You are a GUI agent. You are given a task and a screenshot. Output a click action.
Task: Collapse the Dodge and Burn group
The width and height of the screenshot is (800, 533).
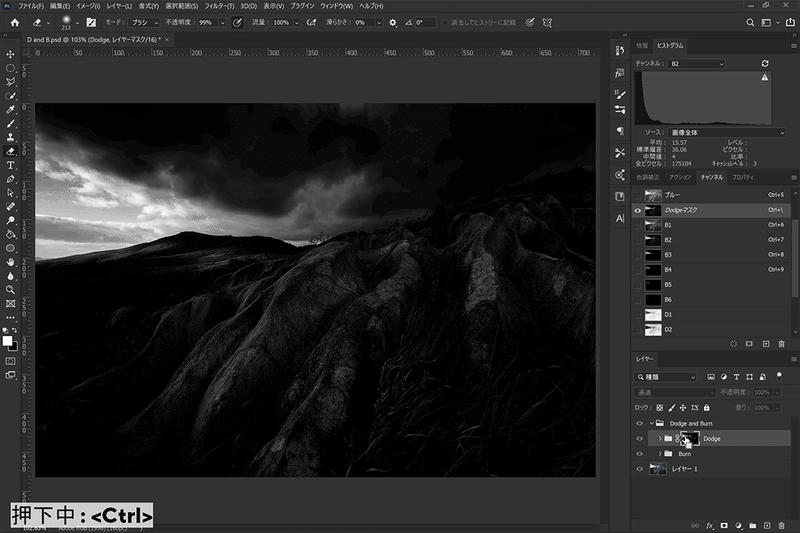[x=650, y=423]
